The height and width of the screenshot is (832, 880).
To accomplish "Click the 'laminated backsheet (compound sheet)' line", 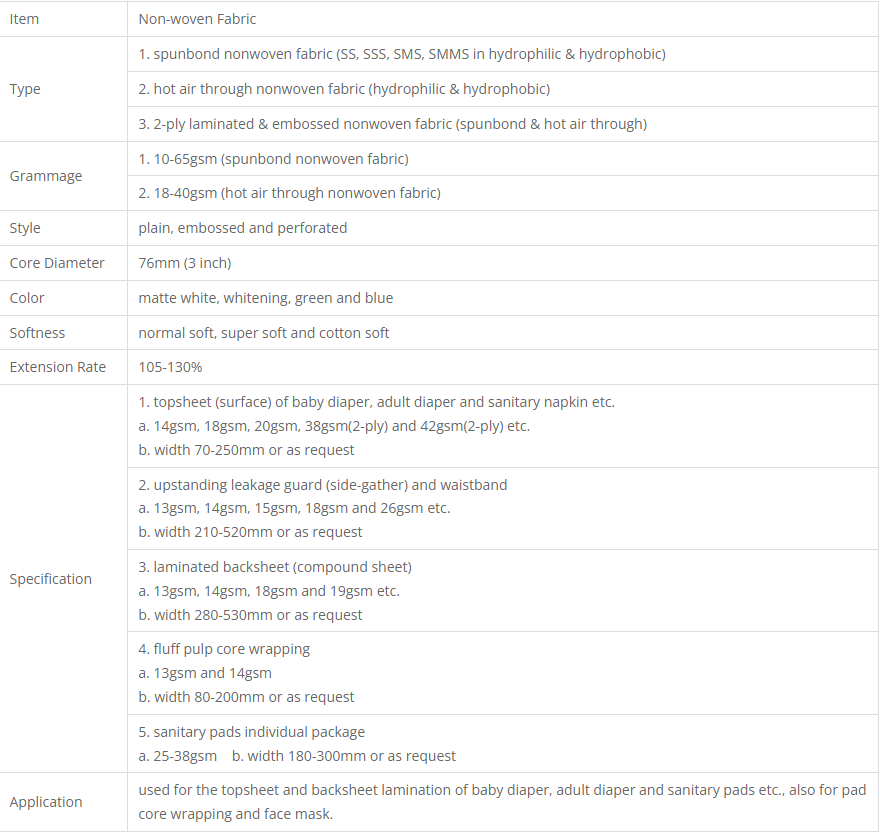I will [275, 567].
